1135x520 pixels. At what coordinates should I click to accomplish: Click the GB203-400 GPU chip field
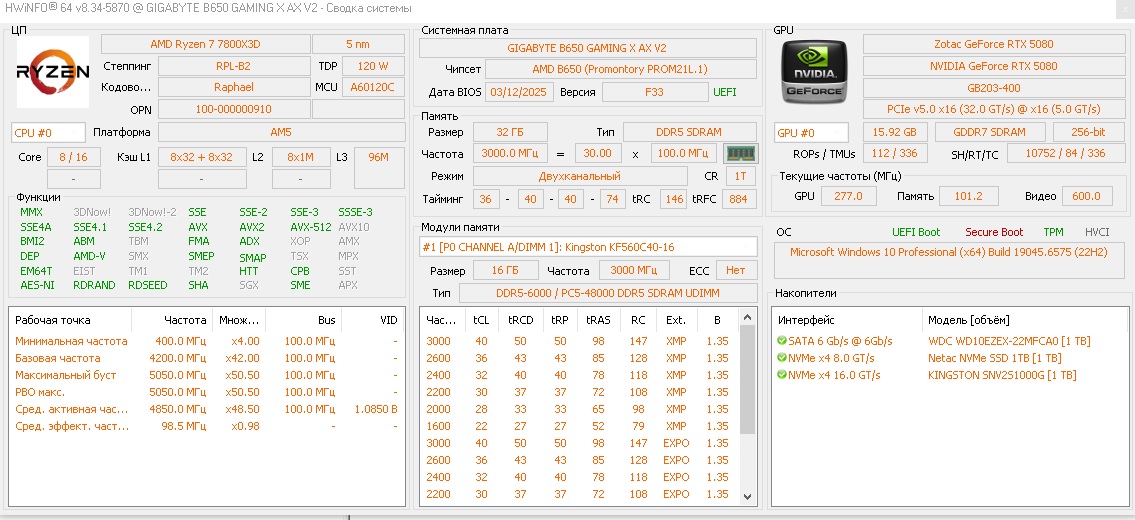(993, 88)
